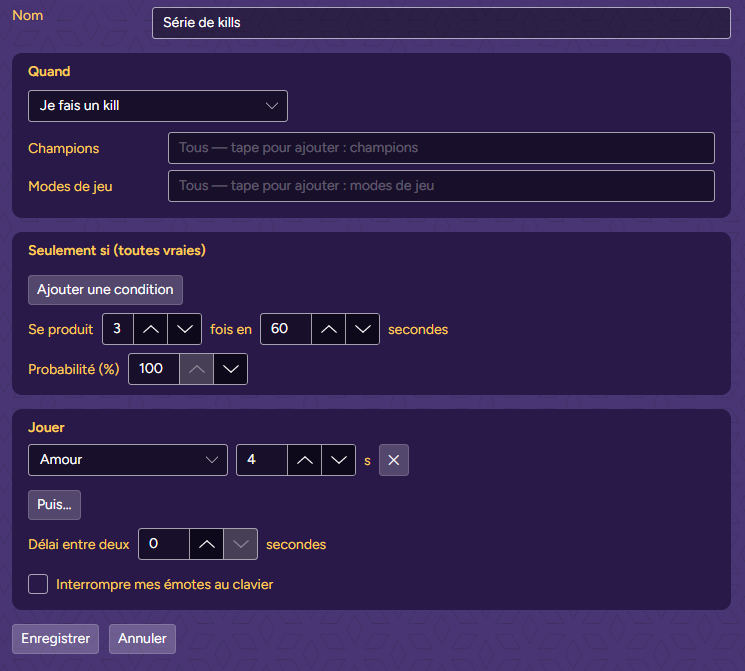
Task: Decrease the 60 seconds window with down arrow
Action: click(x=363, y=329)
